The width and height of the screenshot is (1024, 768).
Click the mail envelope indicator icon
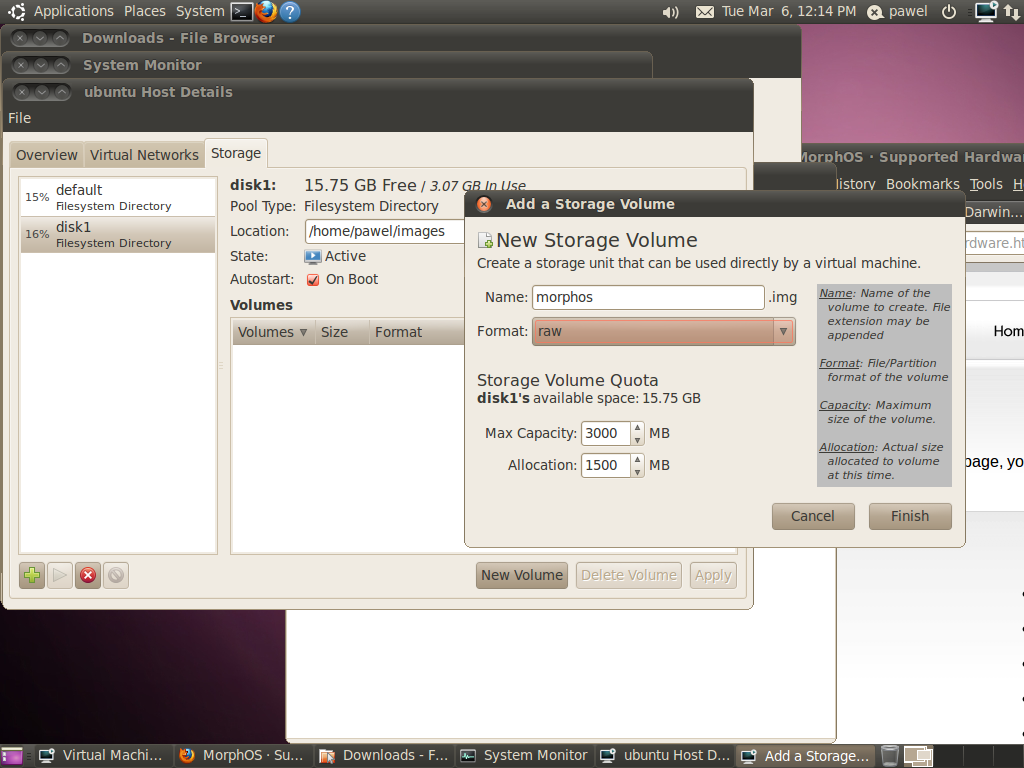point(705,12)
